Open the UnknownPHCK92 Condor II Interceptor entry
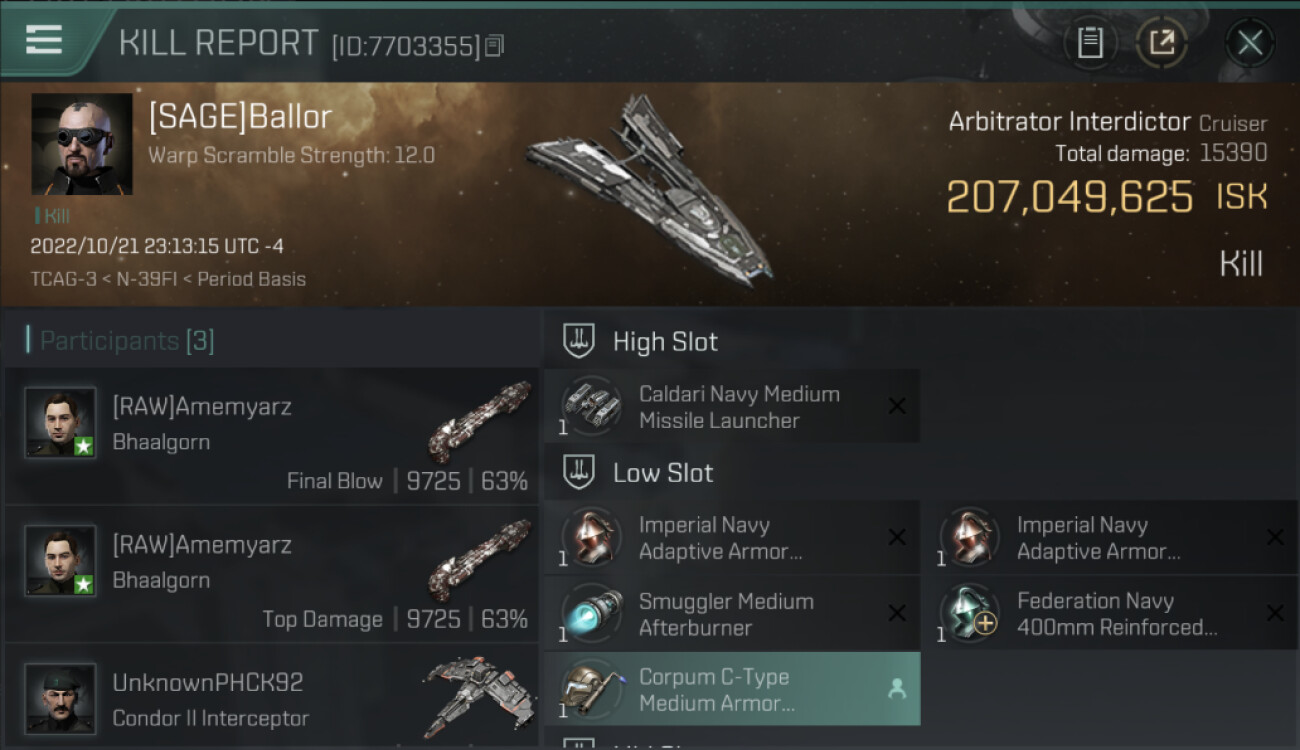Viewport: 1300px width, 750px height. coord(272,698)
